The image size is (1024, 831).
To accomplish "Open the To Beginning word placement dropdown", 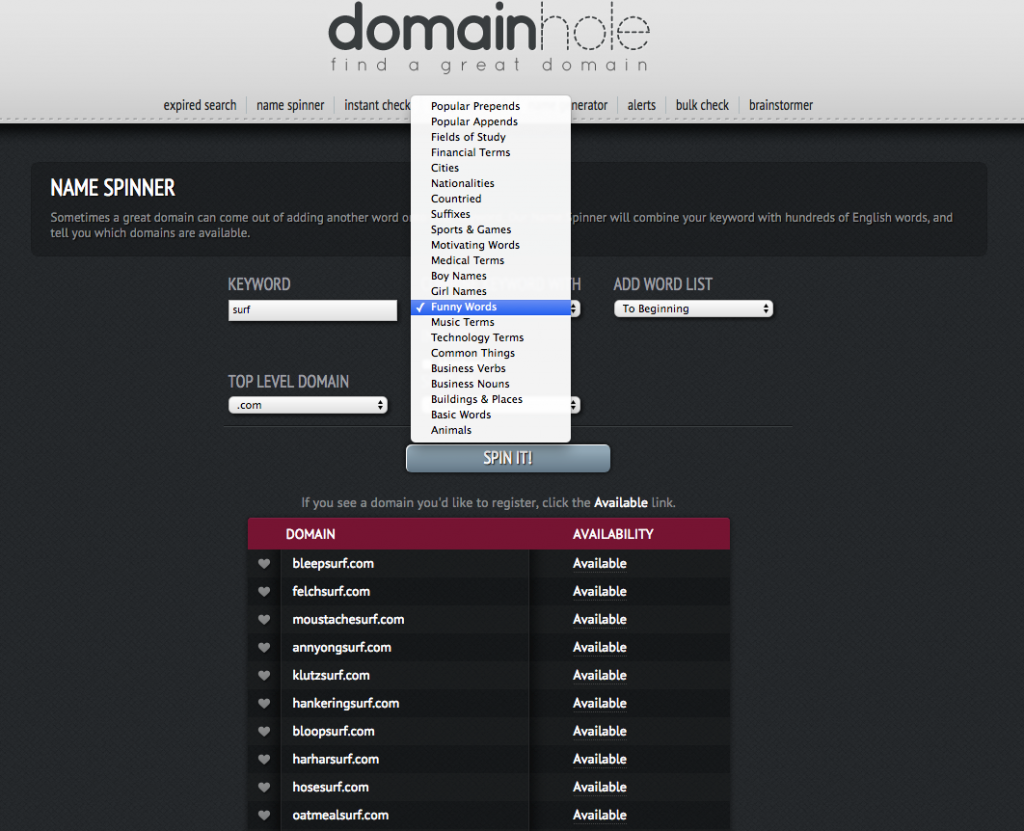I will [693, 308].
